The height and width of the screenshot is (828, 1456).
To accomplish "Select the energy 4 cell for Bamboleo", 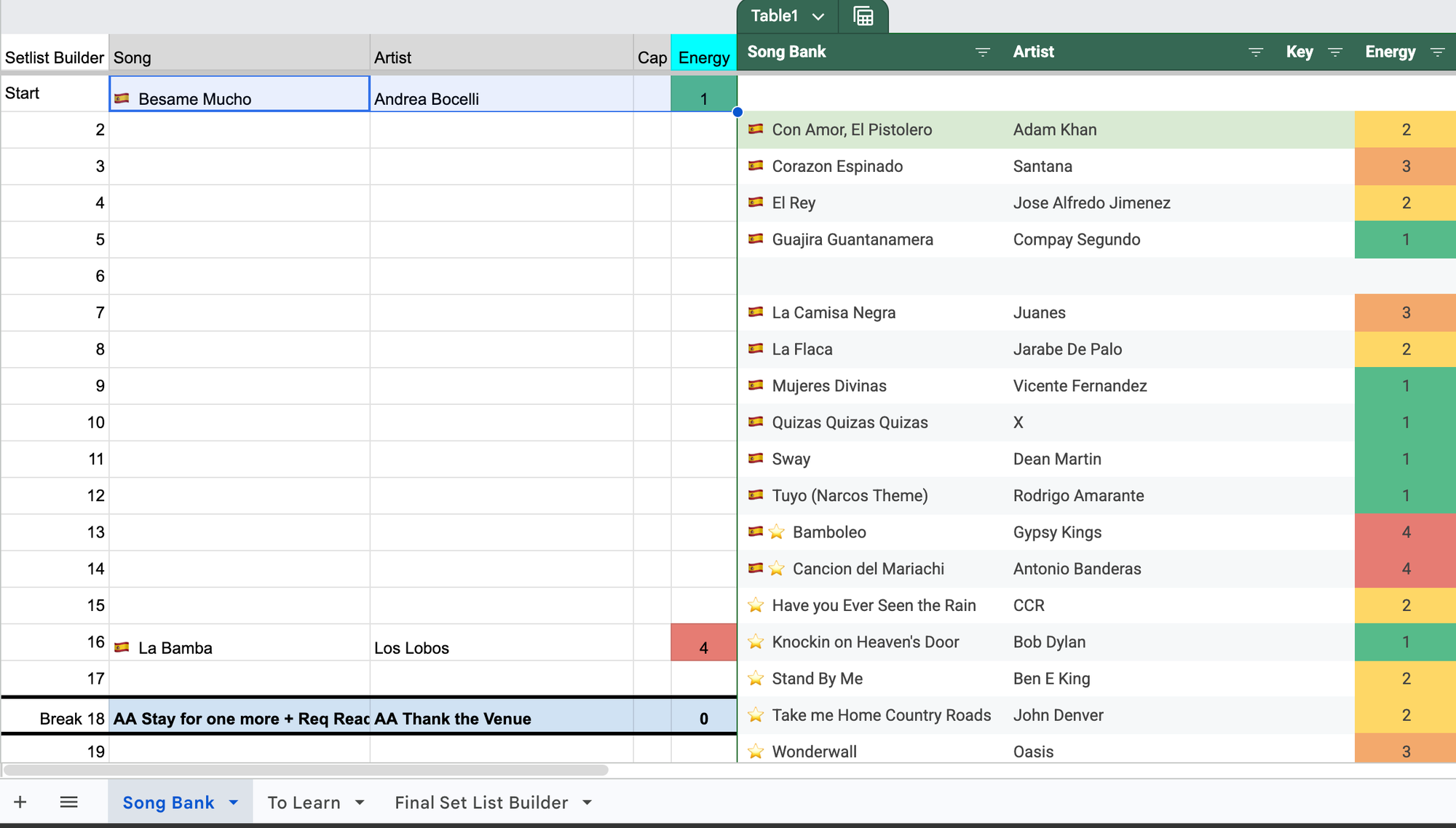I will [x=1406, y=532].
